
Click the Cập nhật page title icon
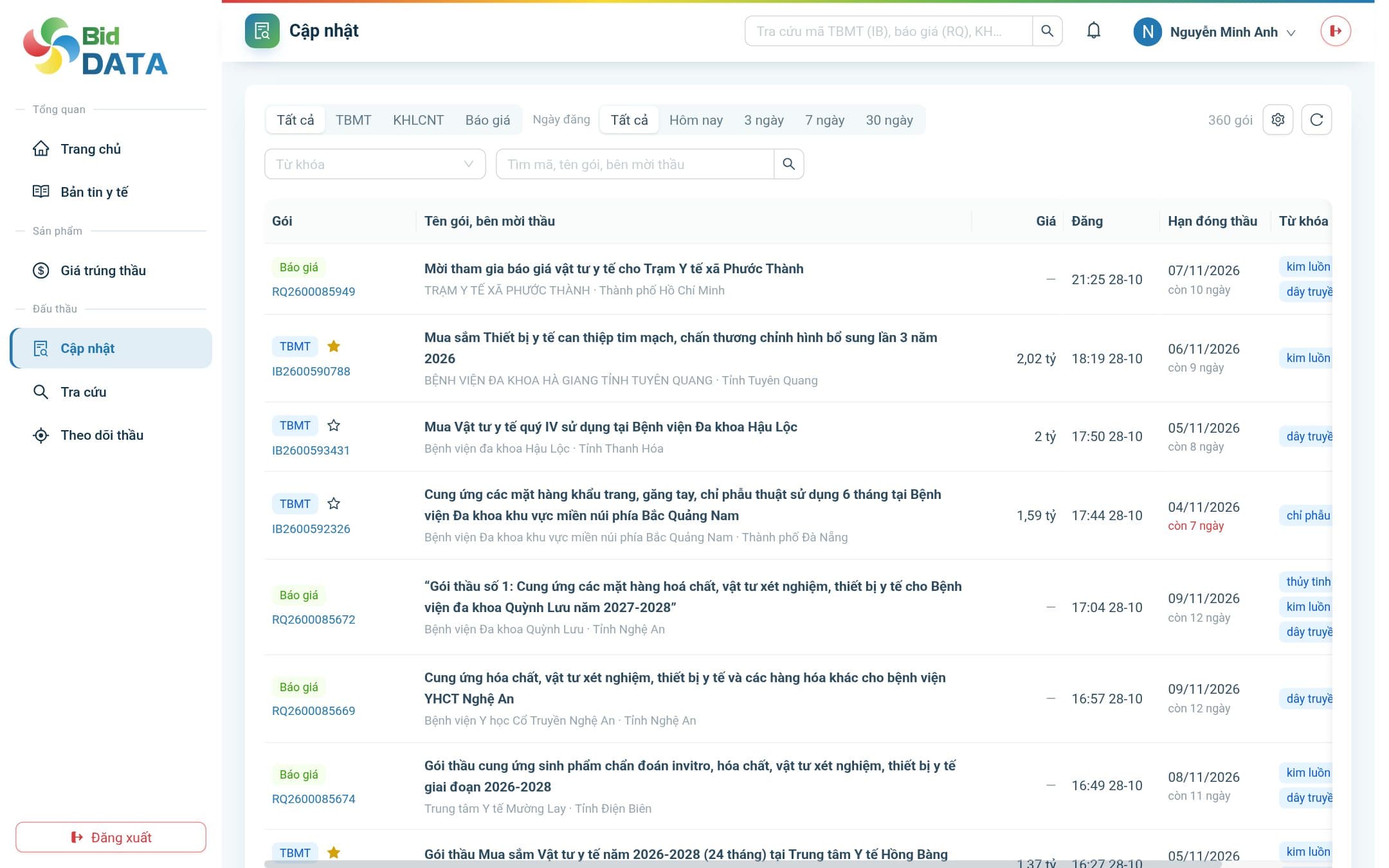(262, 31)
